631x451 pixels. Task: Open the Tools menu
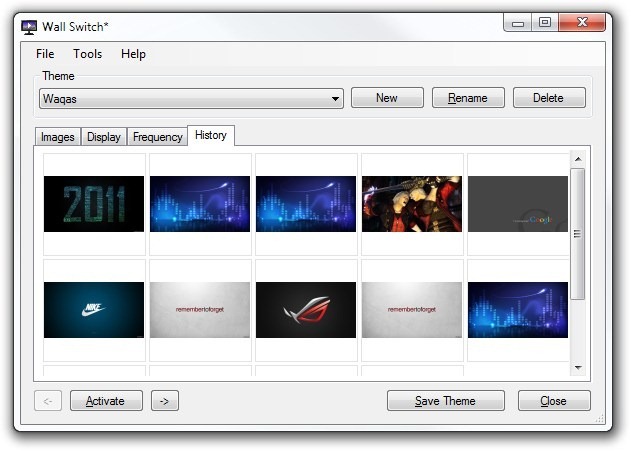pos(87,54)
